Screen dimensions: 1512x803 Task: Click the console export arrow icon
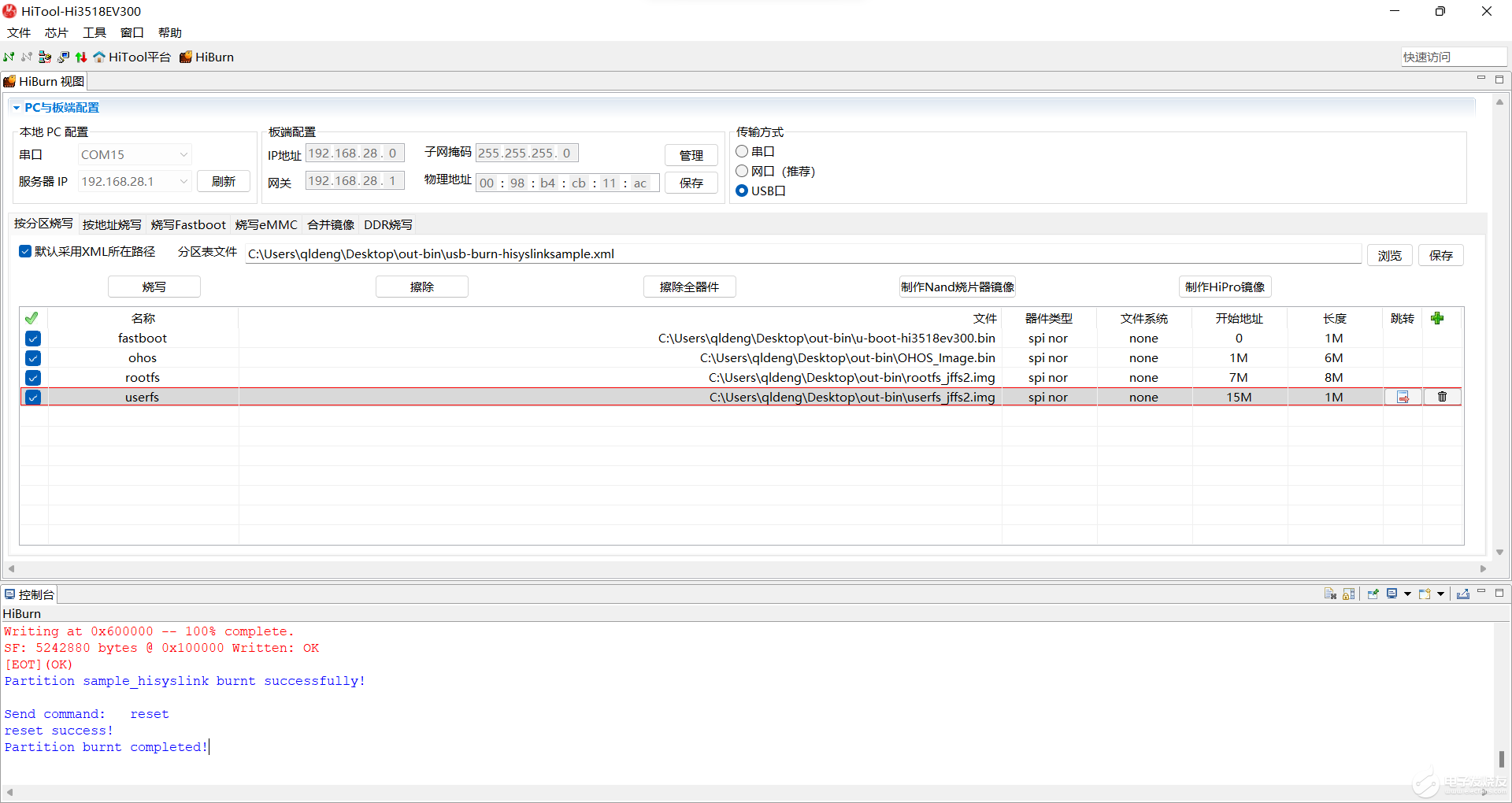1463,594
